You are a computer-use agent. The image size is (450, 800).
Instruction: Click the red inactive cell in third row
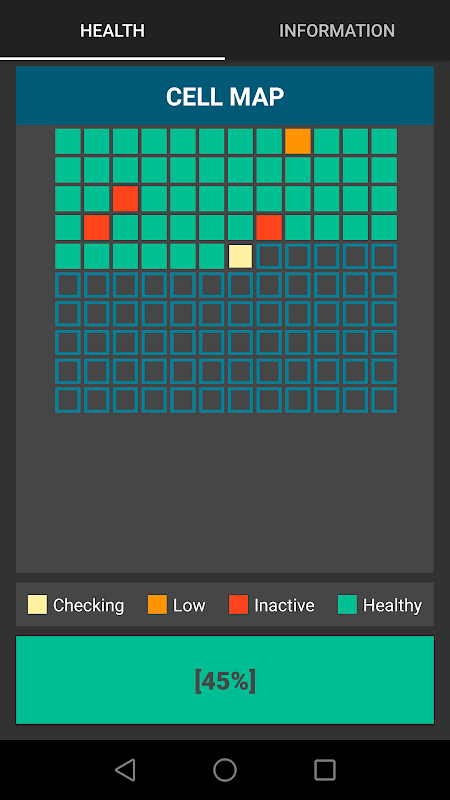pyautogui.click(x=126, y=198)
